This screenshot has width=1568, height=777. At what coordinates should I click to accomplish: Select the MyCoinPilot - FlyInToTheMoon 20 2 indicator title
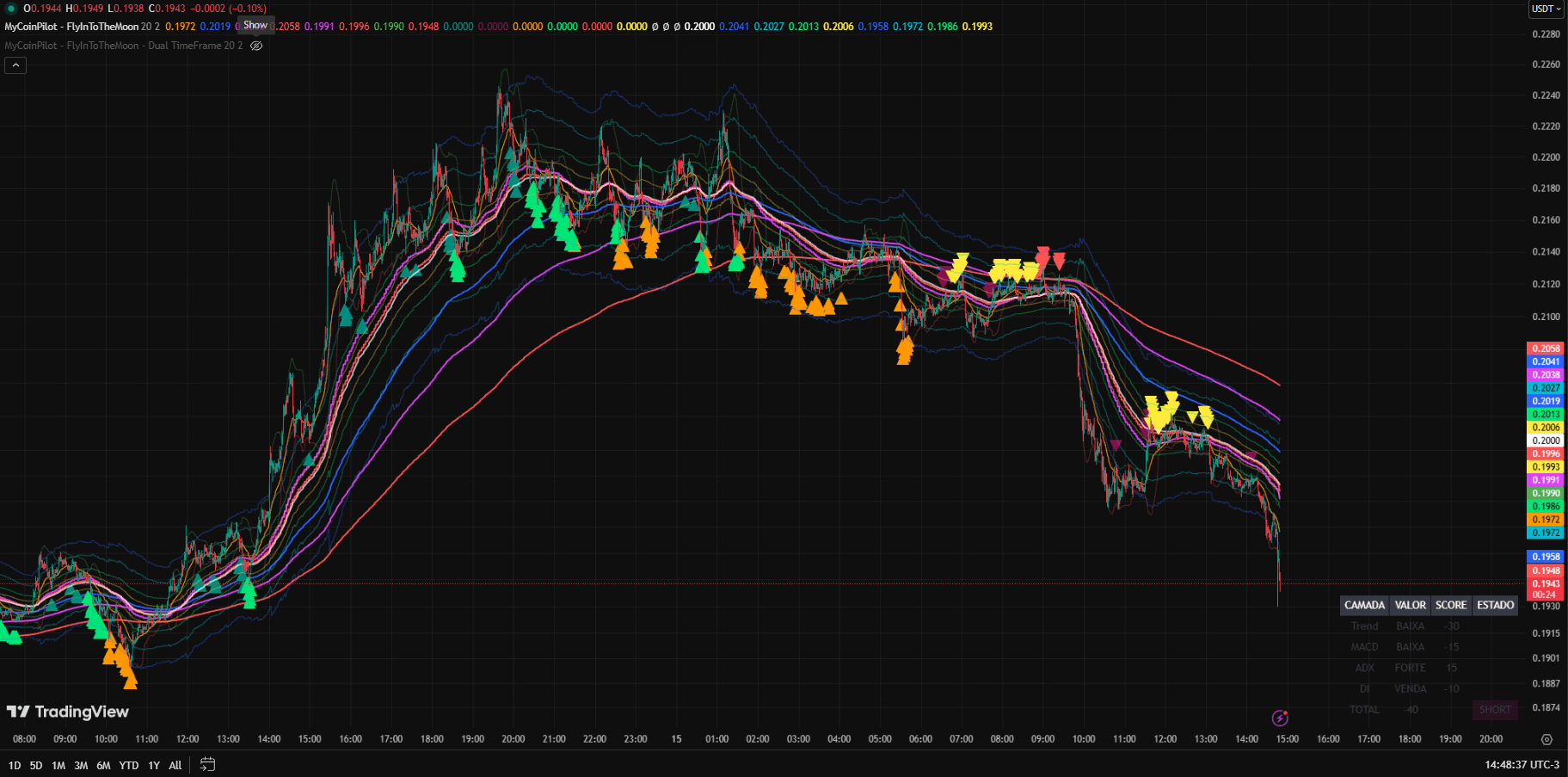pyautogui.click(x=83, y=27)
